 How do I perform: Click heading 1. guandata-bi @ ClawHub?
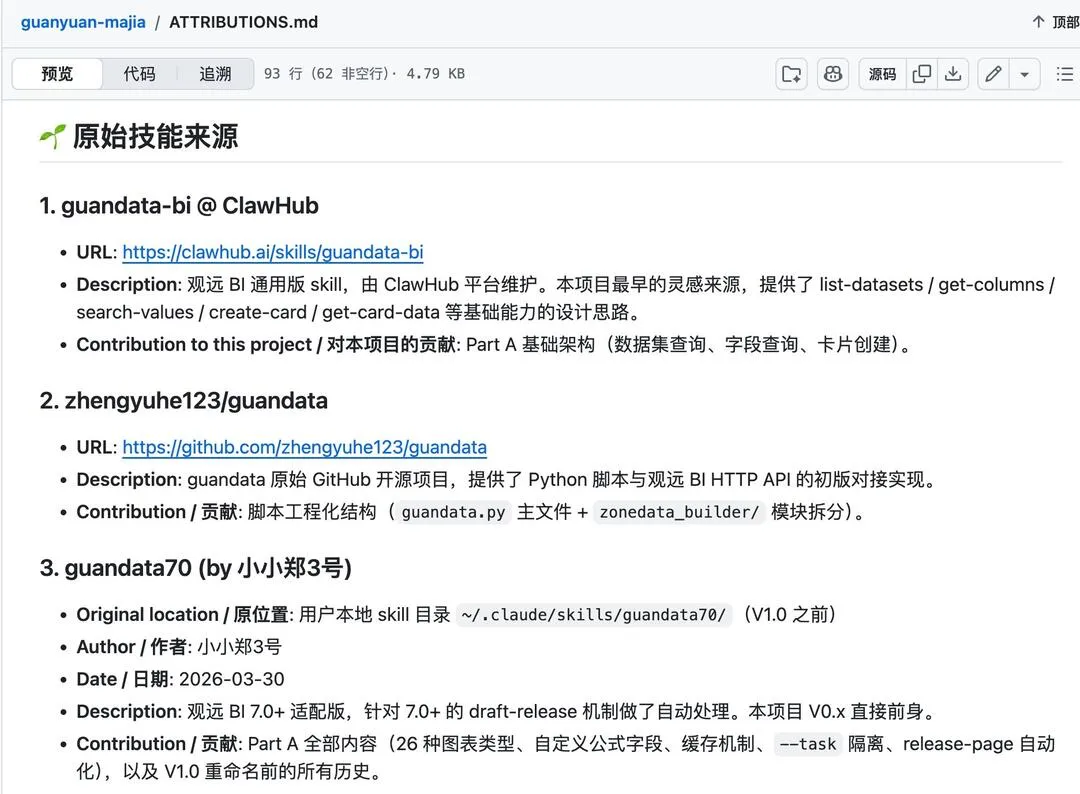click(x=179, y=205)
